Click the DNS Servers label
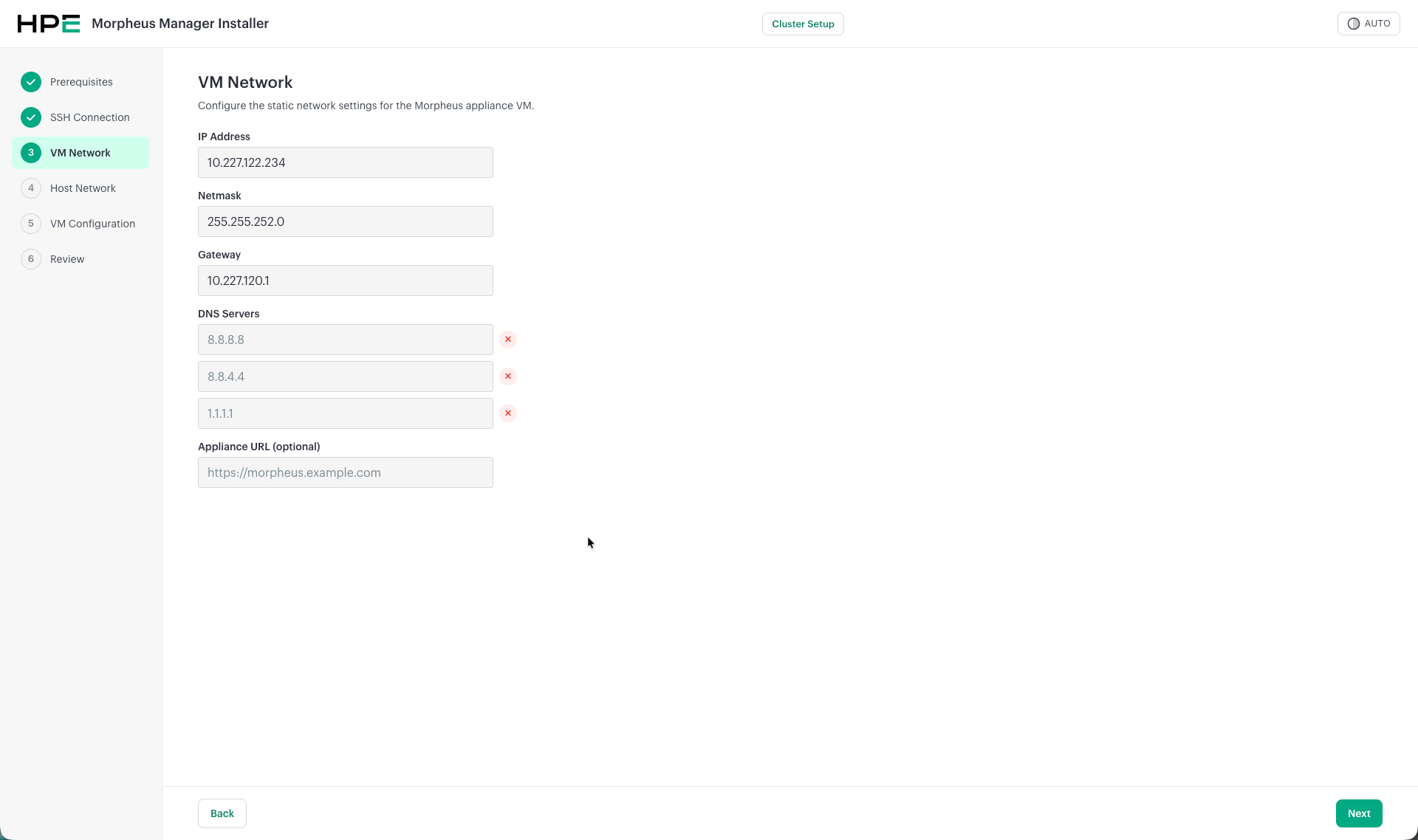 tap(229, 314)
